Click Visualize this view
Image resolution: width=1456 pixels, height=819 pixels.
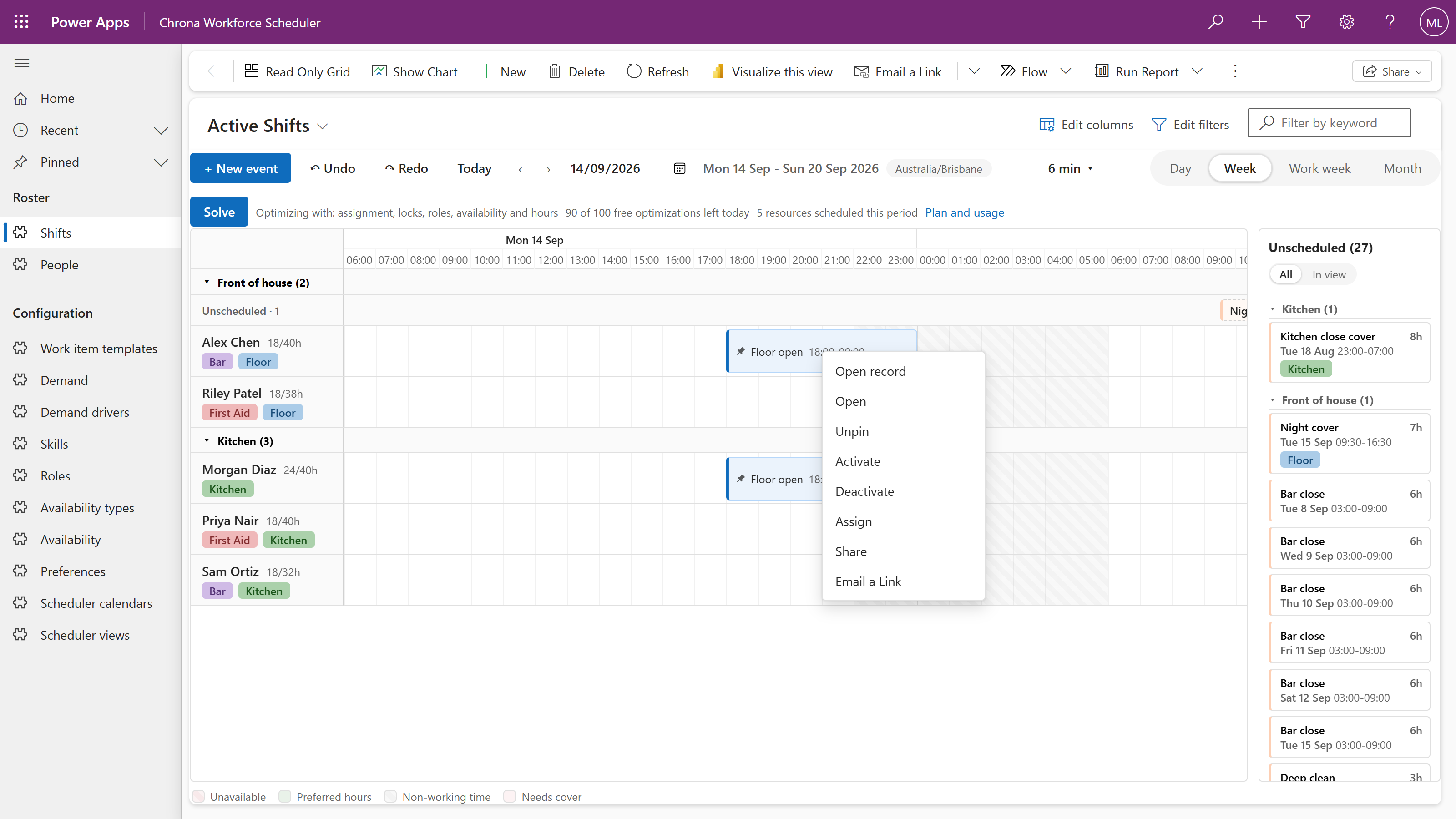click(x=772, y=72)
